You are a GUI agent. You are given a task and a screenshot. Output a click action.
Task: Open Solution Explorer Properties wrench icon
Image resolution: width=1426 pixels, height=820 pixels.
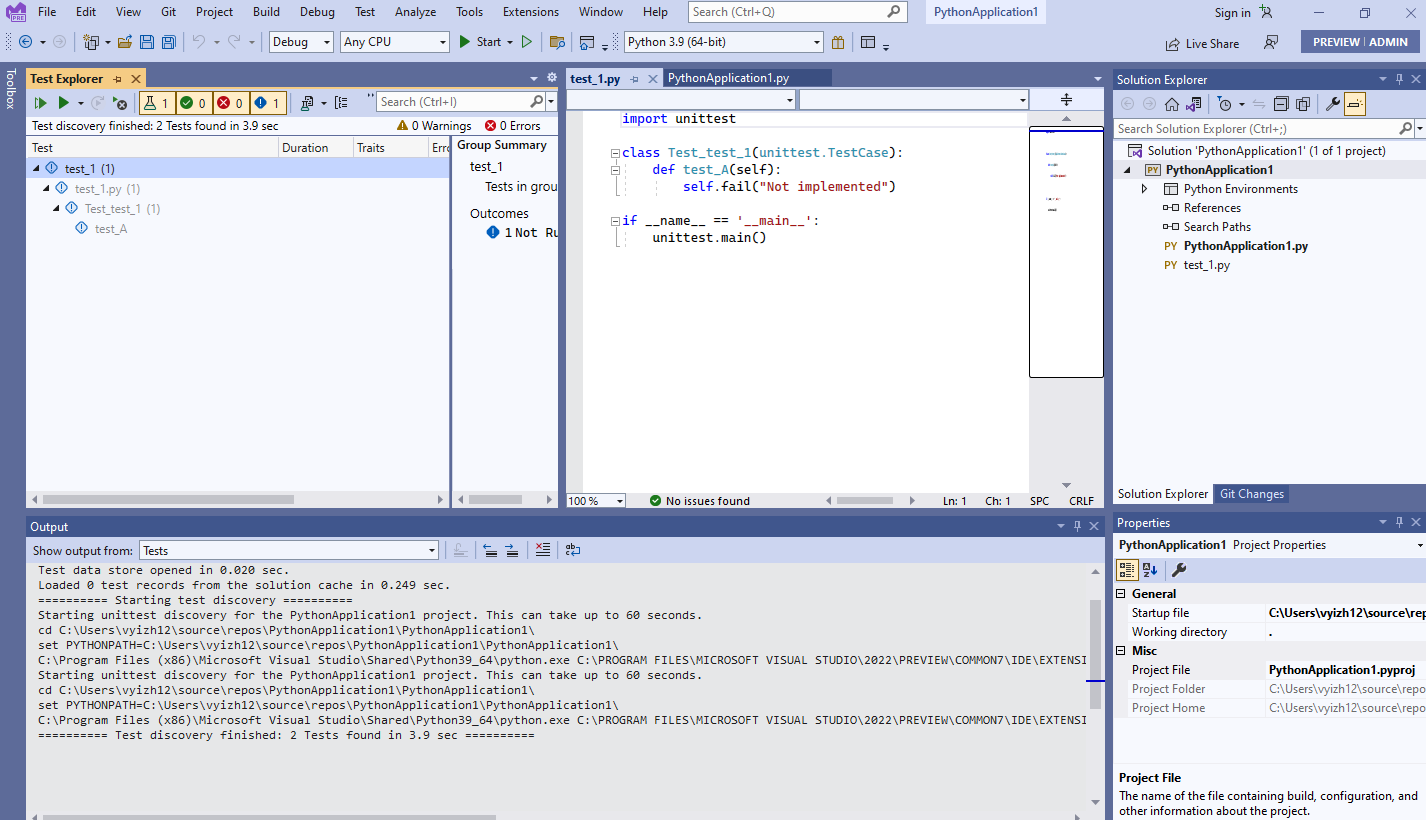pos(1333,104)
